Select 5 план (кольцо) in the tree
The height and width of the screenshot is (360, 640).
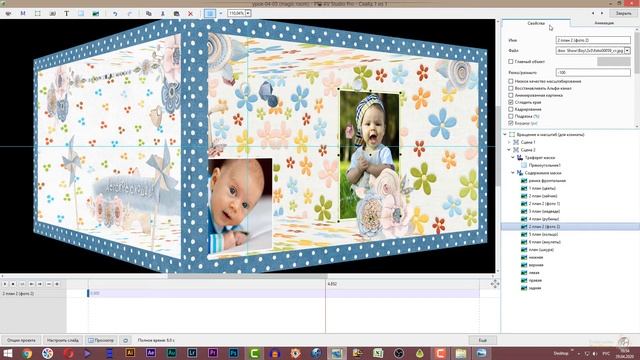[543, 235]
